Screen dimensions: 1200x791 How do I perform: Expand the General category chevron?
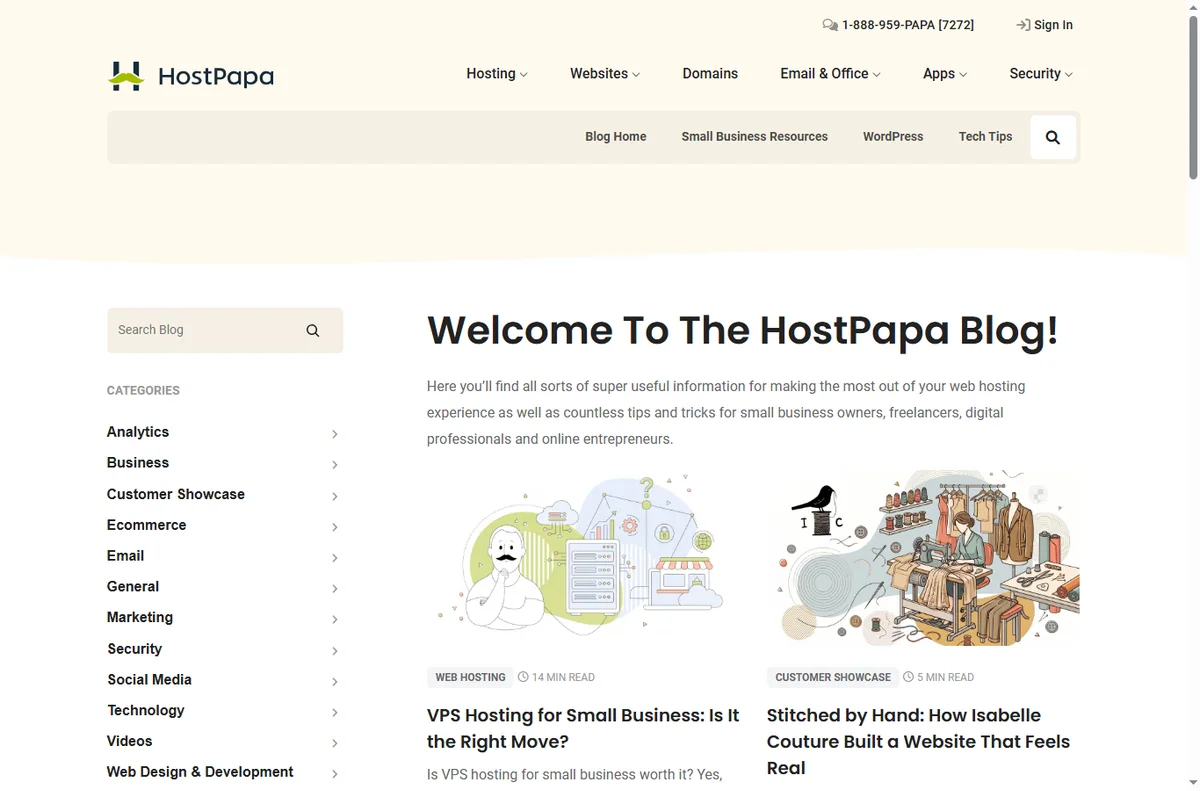coord(335,589)
